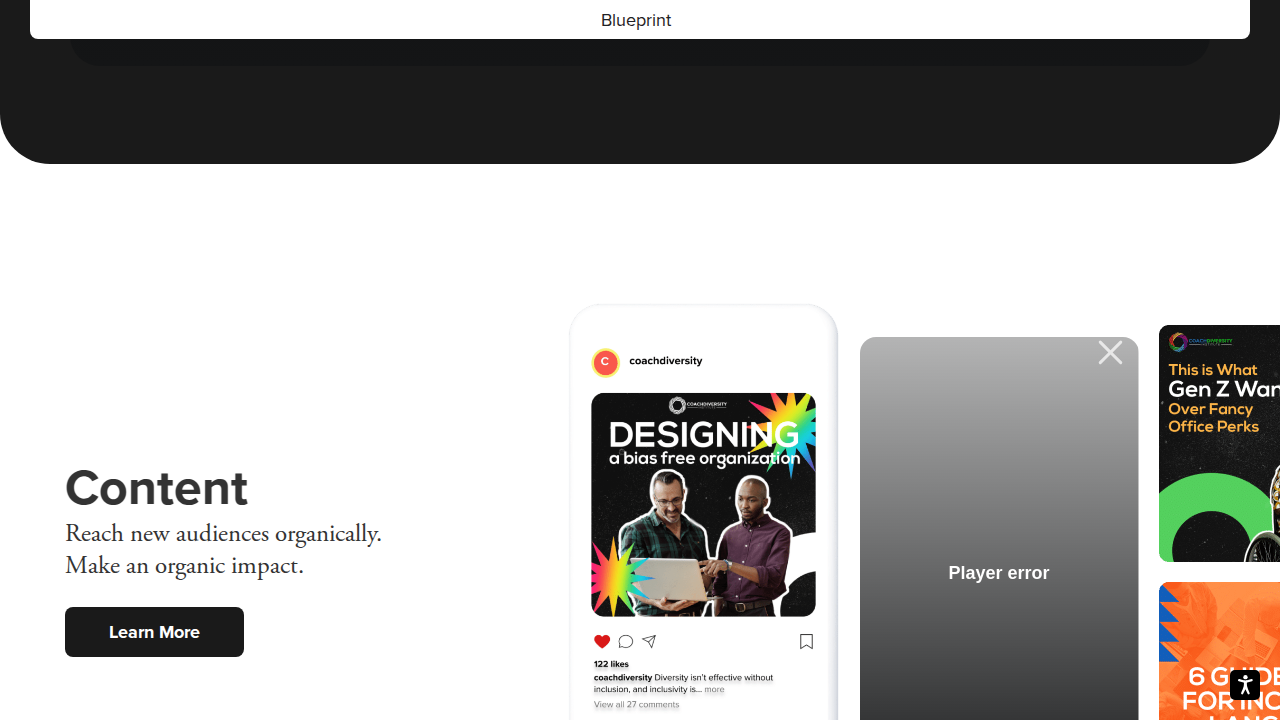Click the share paper-plane icon
The width and height of the screenshot is (1280, 720).
649,642
